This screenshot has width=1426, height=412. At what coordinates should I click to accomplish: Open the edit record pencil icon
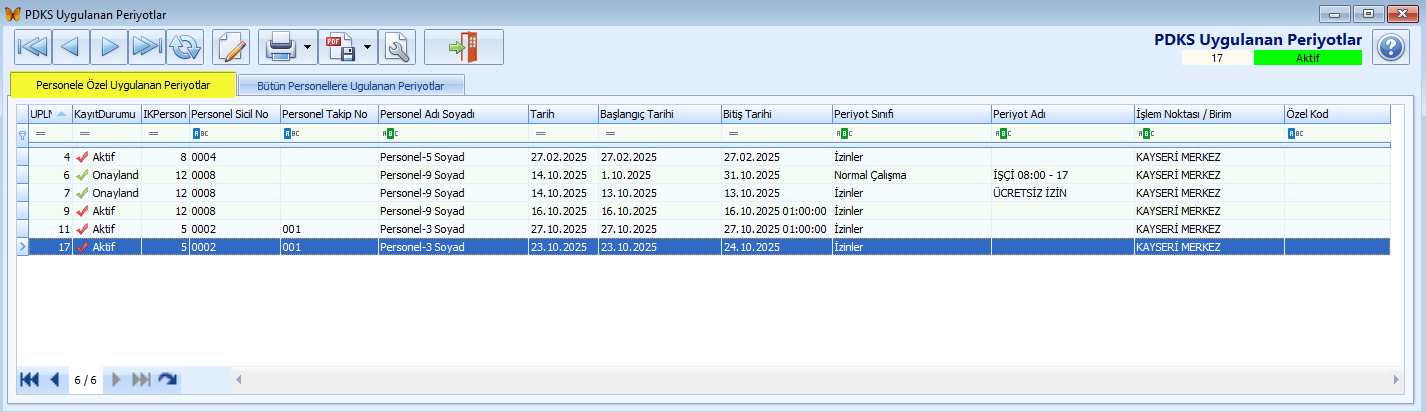pyautogui.click(x=231, y=47)
